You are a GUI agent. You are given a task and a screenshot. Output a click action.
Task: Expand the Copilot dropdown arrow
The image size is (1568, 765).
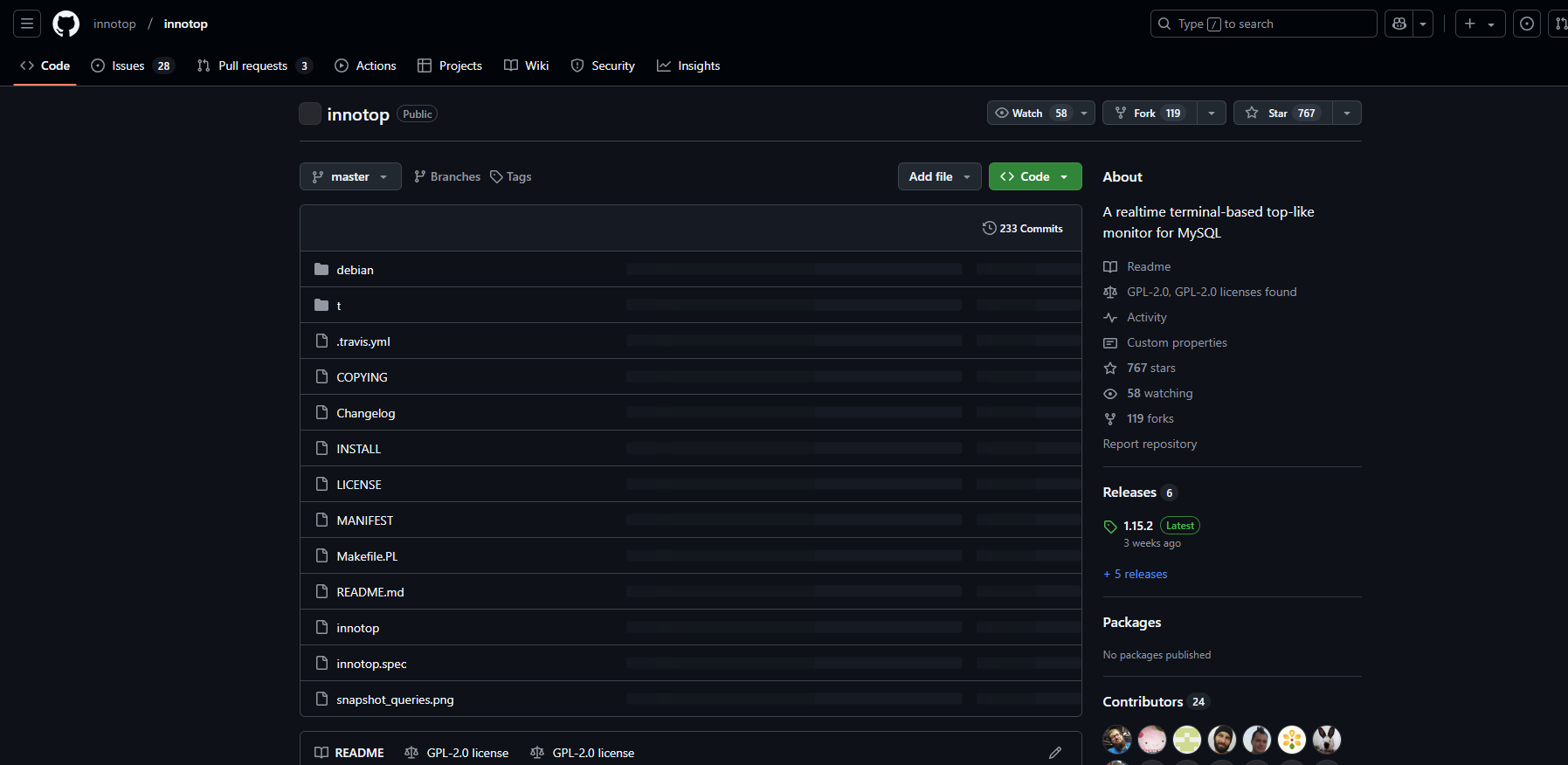click(1423, 24)
